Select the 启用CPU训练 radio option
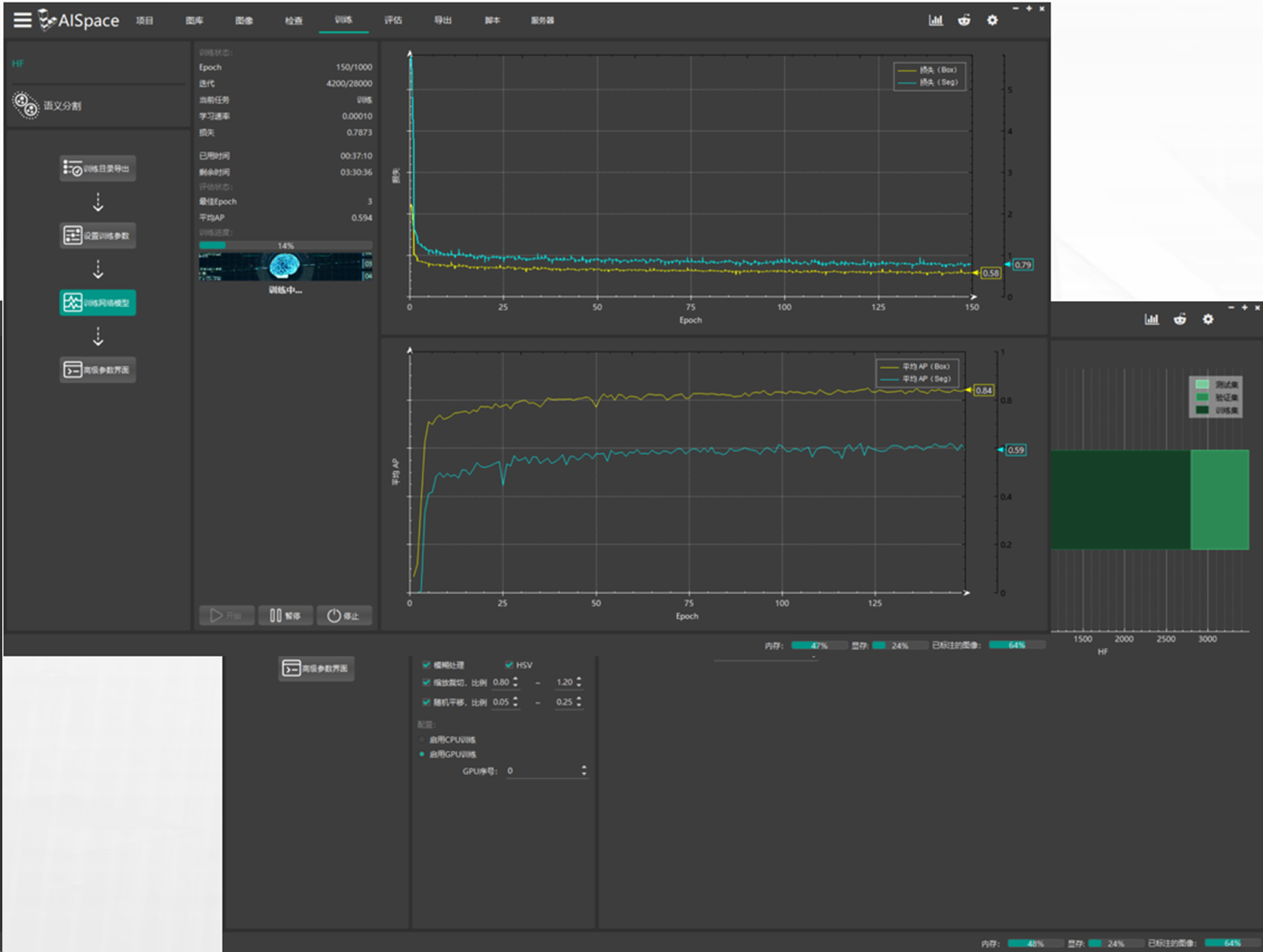Image resolution: width=1263 pixels, height=952 pixels. [x=422, y=740]
